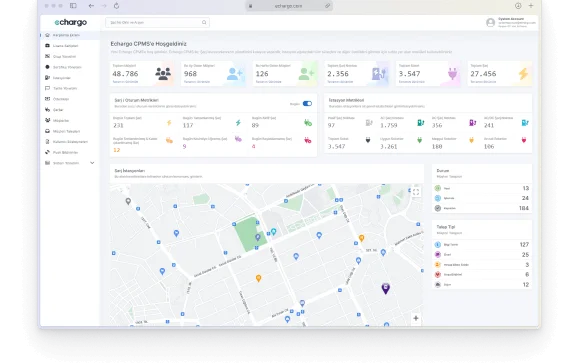Click the green plug icon beside 3.261
The image size is (580, 363).
click(419, 140)
